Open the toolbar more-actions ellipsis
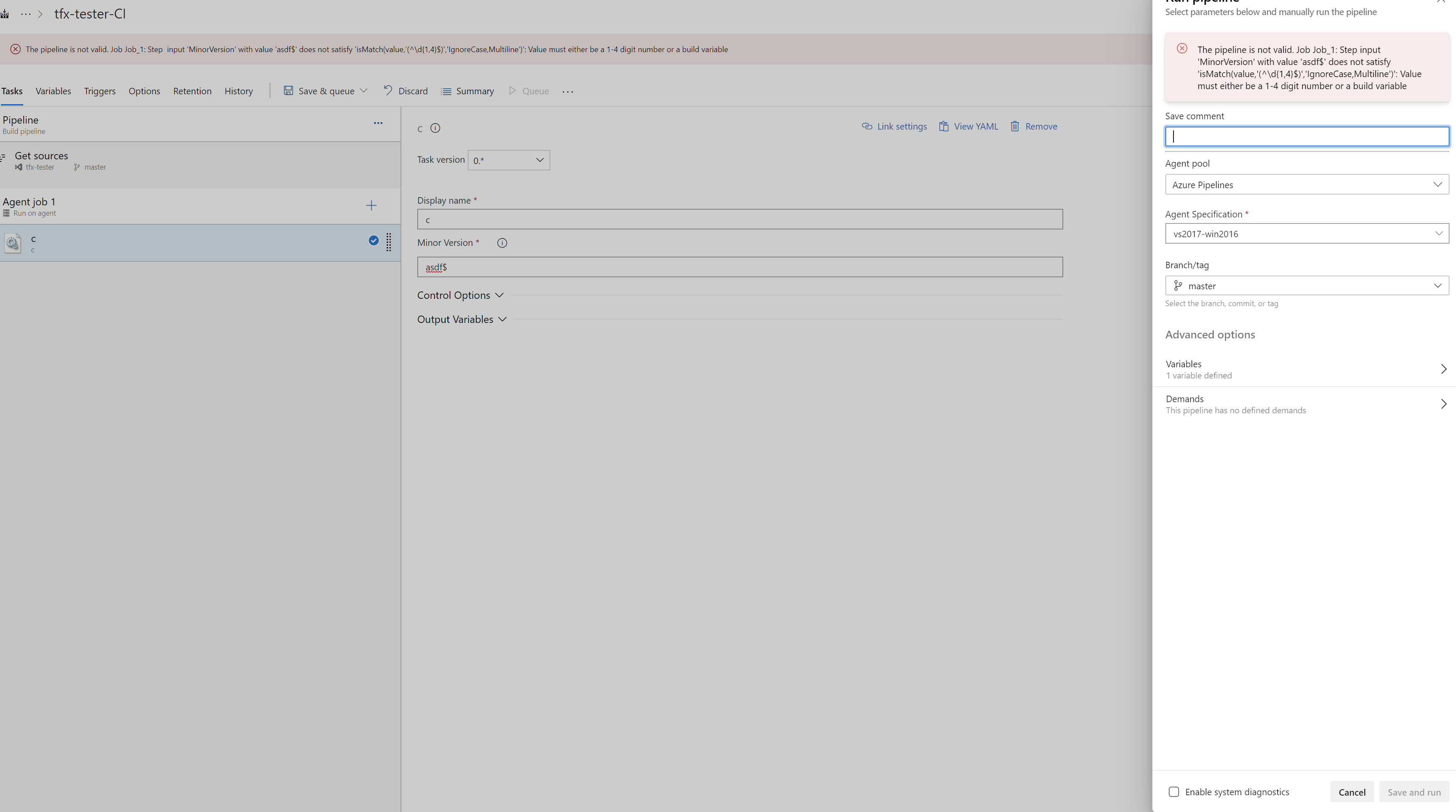Image resolution: width=1456 pixels, height=812 pixels. click(x=568, y=92)
